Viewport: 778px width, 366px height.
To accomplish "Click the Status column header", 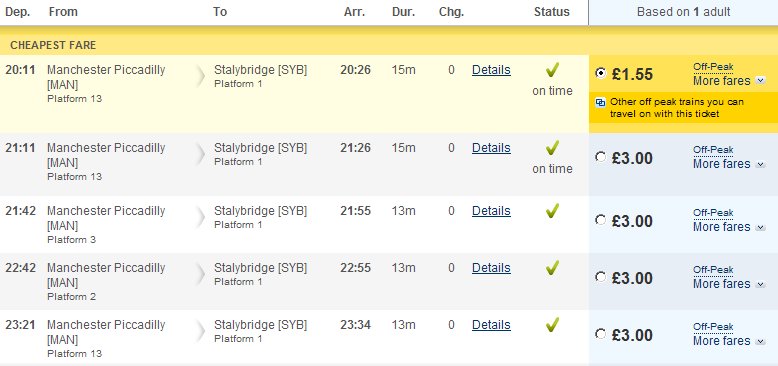I will tap(552, 12).
